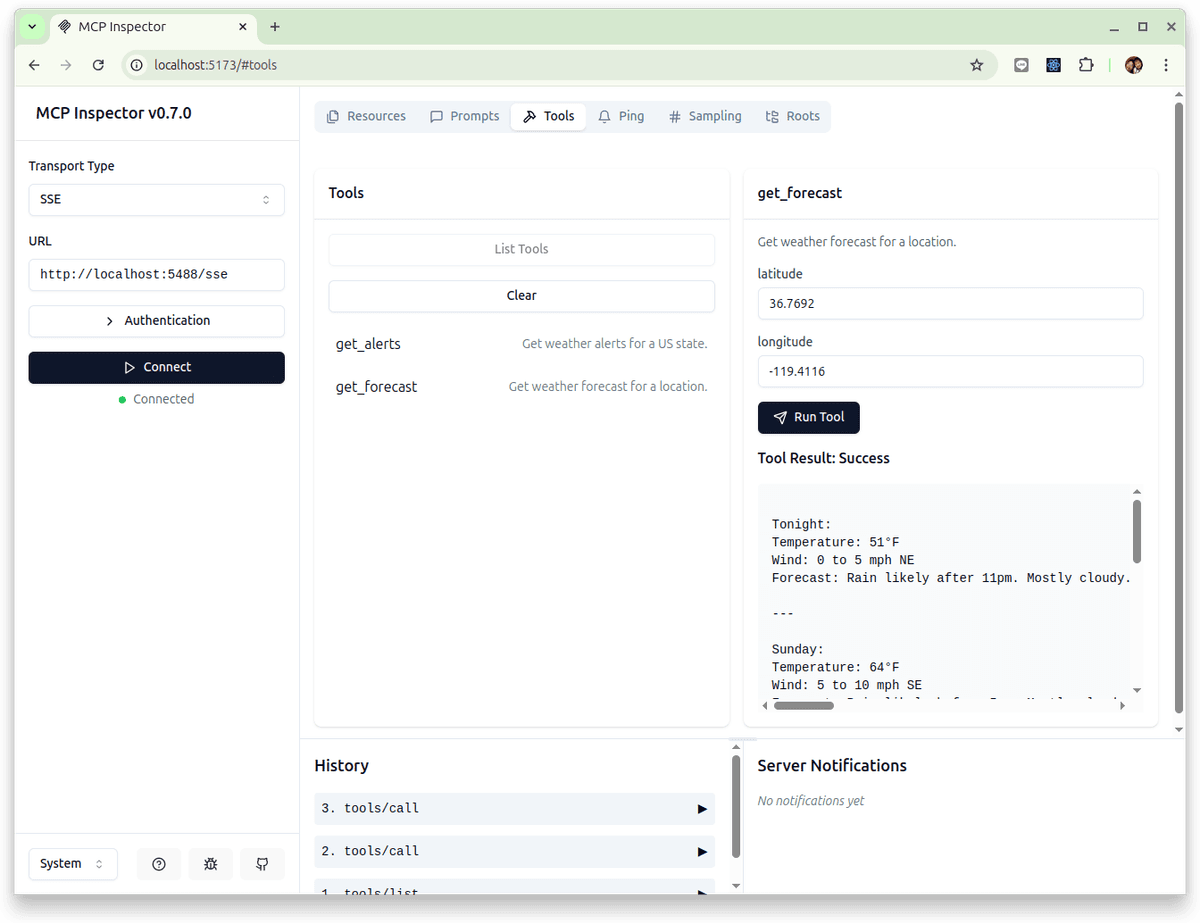Click the List Tools button
This screenshot has width=1200, height=923.
[521, 249]
